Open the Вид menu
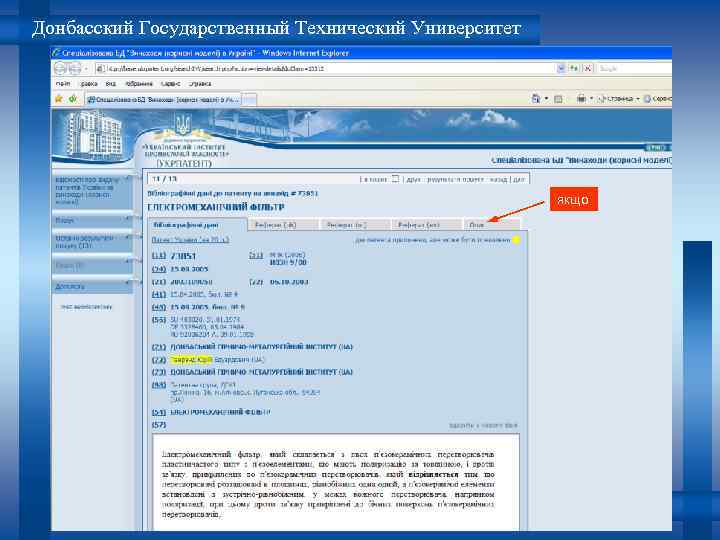The width and height of the screenshot is (720, 540). click(x=111, y=84)
